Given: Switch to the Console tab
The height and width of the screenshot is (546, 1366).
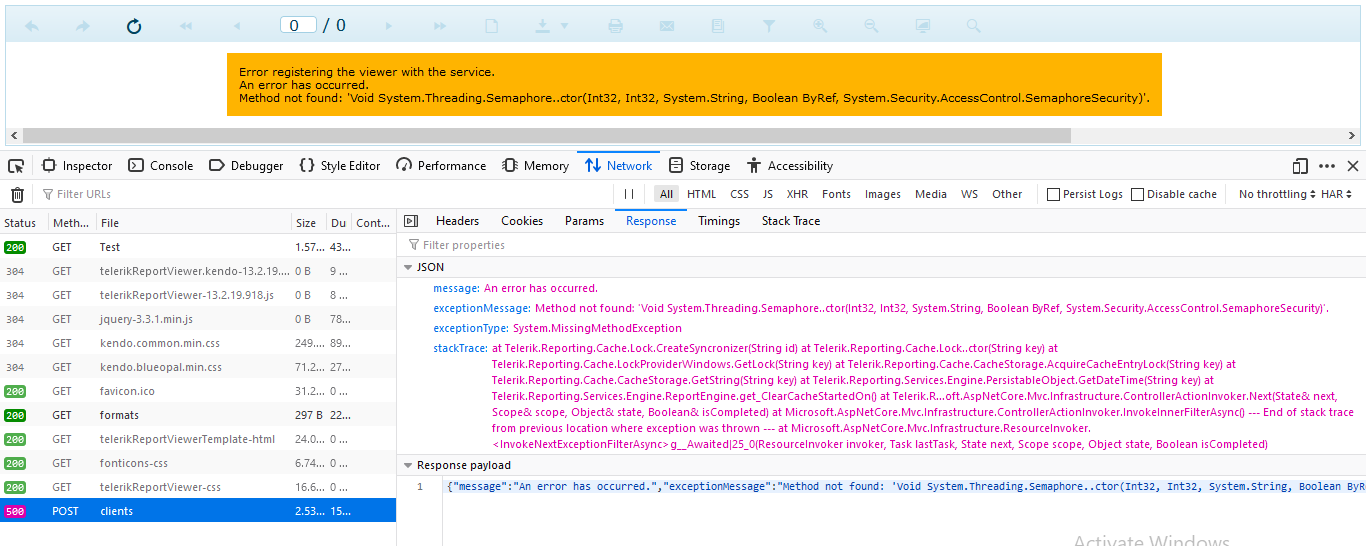Looking at the screenshot, I should [x=161, y=166].
